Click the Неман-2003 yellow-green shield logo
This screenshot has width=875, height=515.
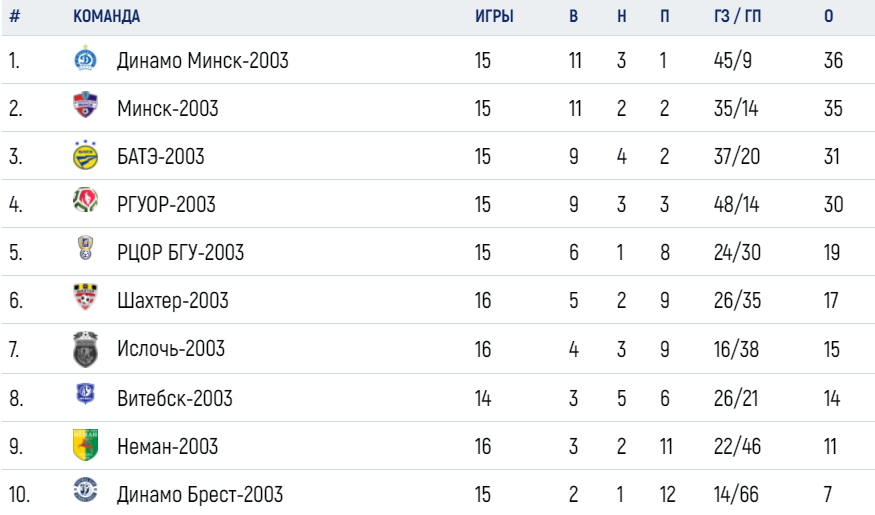coord(85,444)
